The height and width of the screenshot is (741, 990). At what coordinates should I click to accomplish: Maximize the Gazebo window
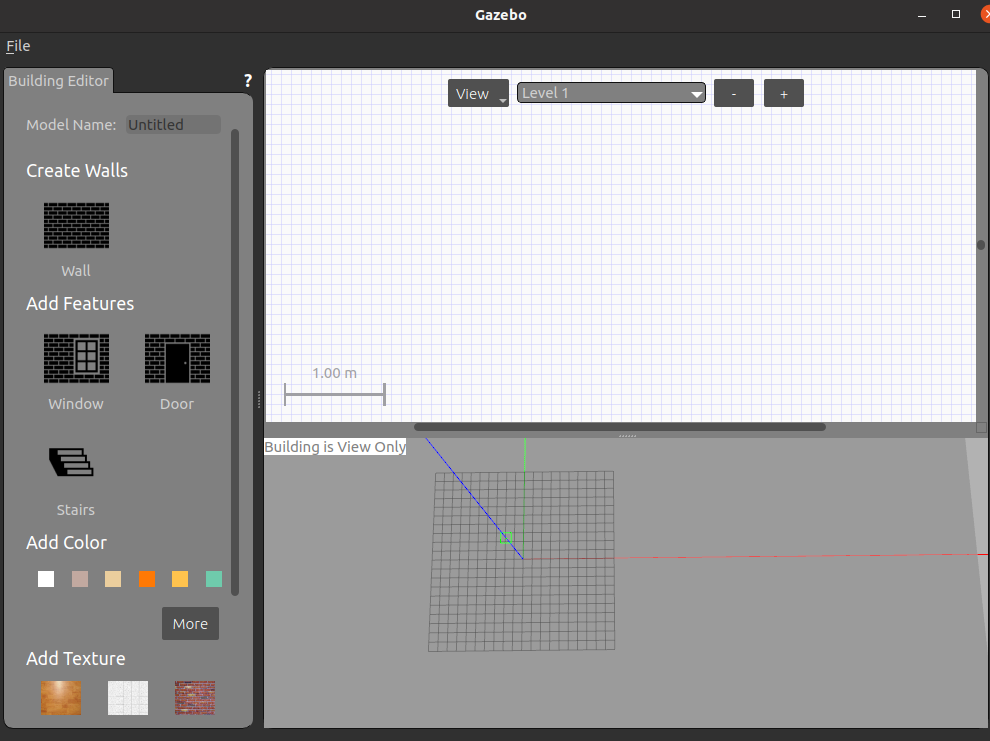click(x=956, y=15)
